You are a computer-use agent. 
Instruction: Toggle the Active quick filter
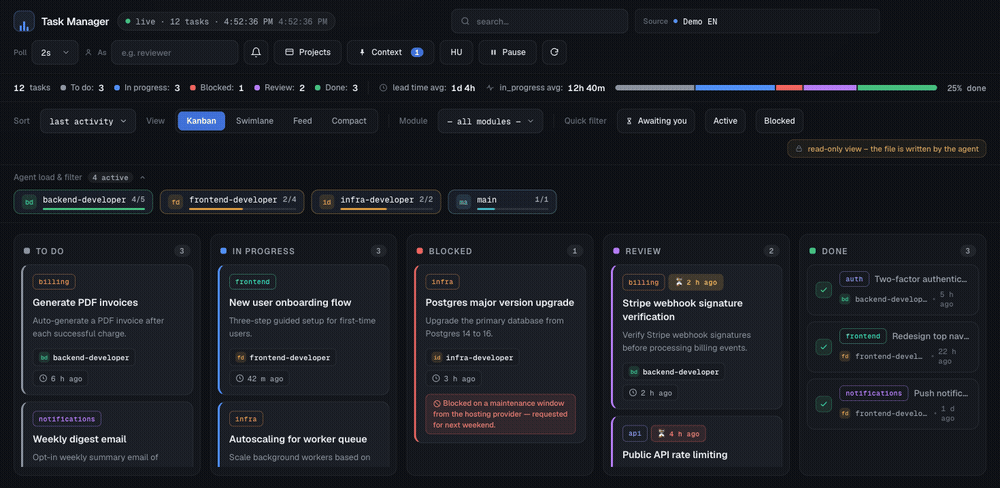tap(725, 121)
